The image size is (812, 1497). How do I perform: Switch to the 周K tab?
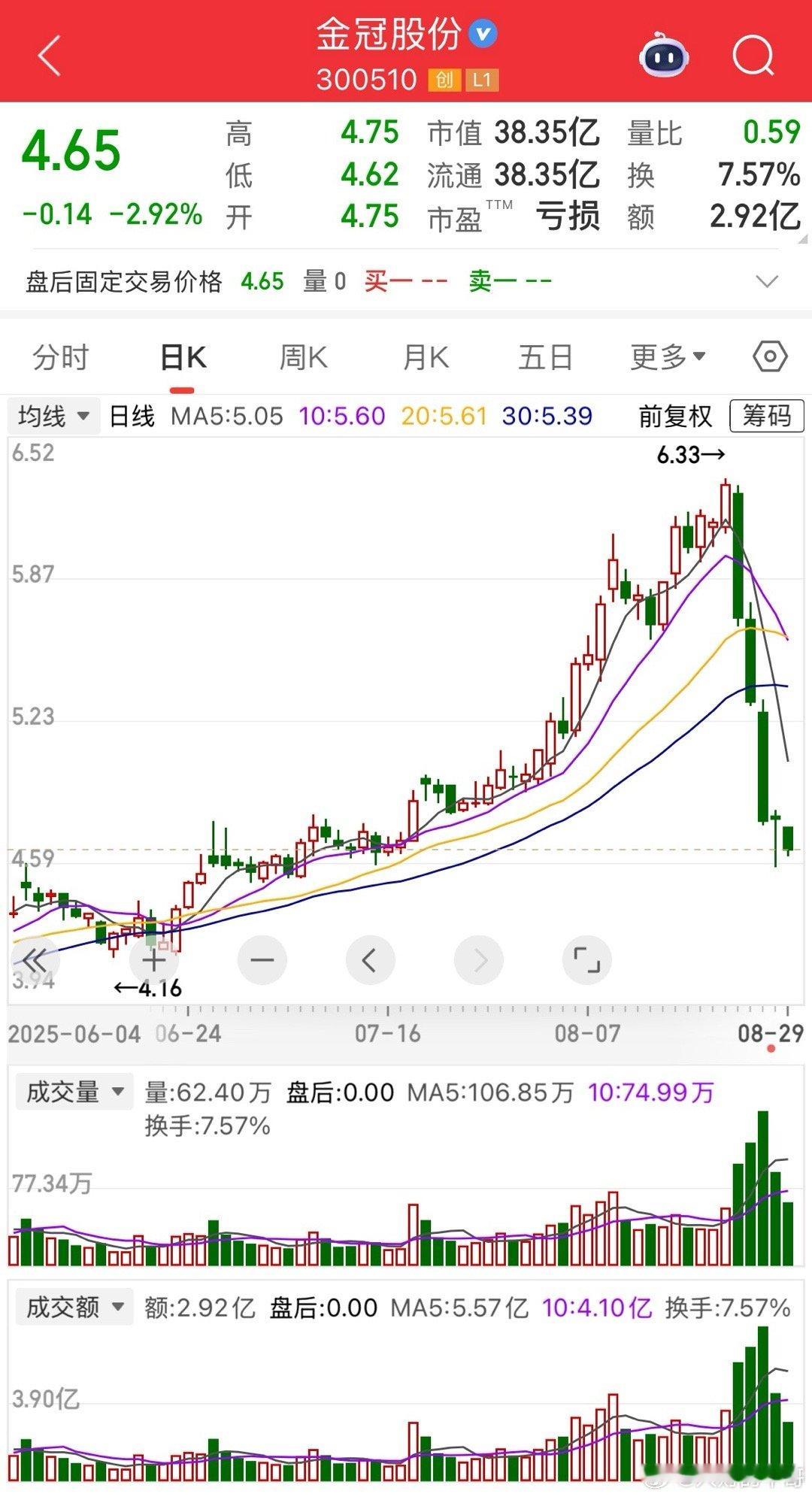point(303,357)
